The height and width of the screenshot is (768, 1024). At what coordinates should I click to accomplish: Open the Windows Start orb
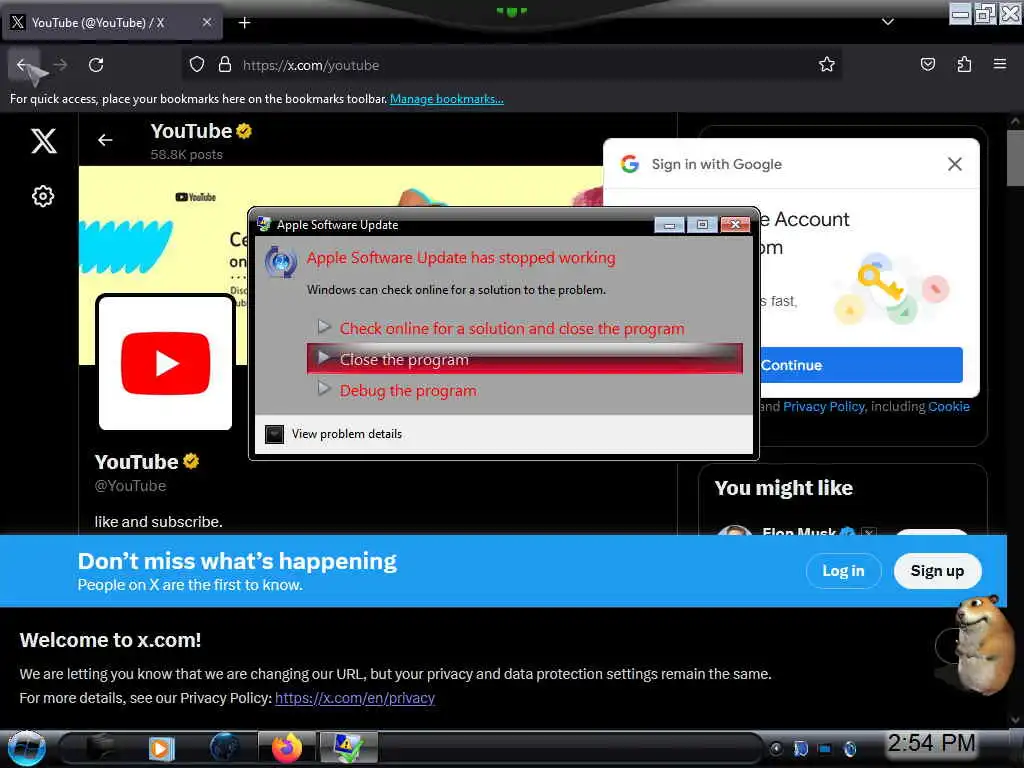[x=26, y=748]
